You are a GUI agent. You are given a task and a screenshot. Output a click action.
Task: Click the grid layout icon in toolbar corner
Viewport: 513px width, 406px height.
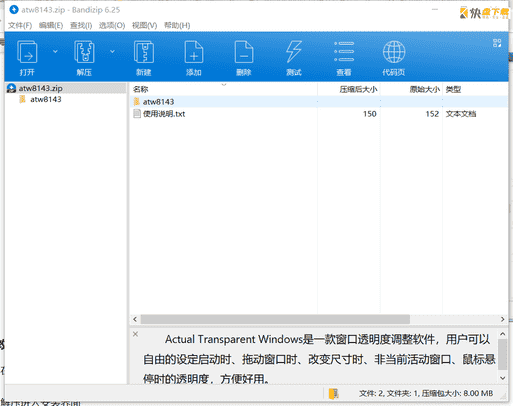[497, 43]
